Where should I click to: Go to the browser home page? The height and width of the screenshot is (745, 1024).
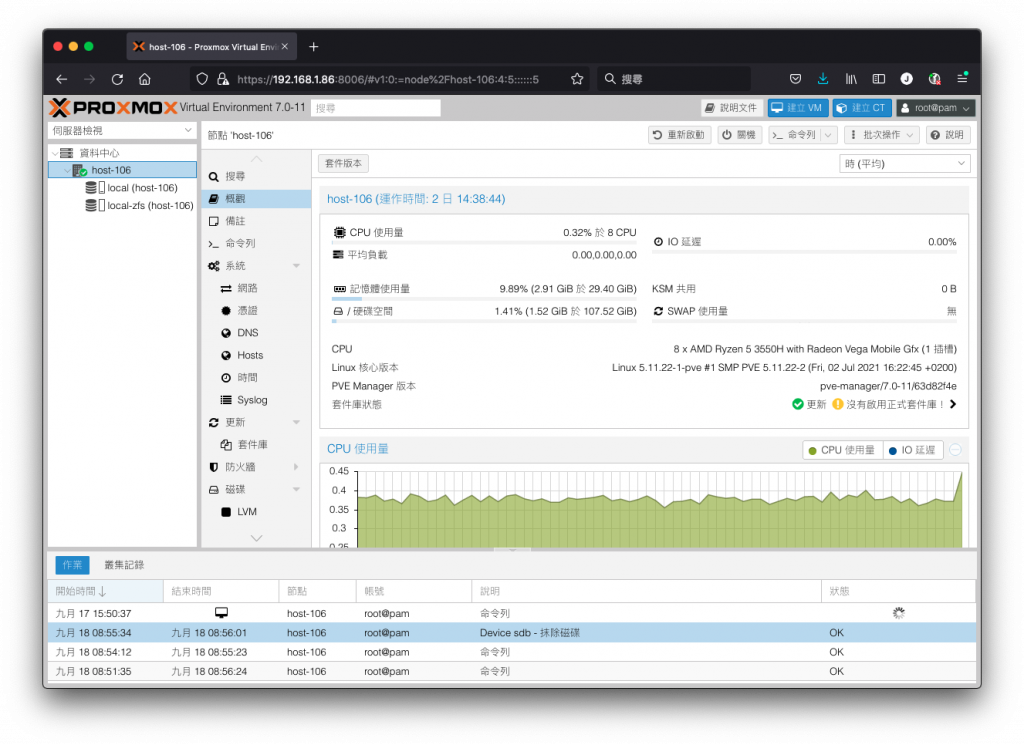(145, 79)
